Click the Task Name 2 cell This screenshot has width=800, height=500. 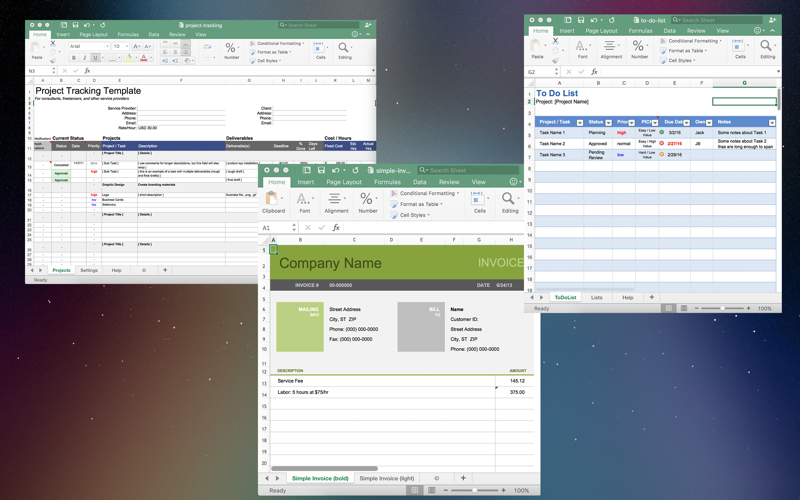(x=559, y=144)
